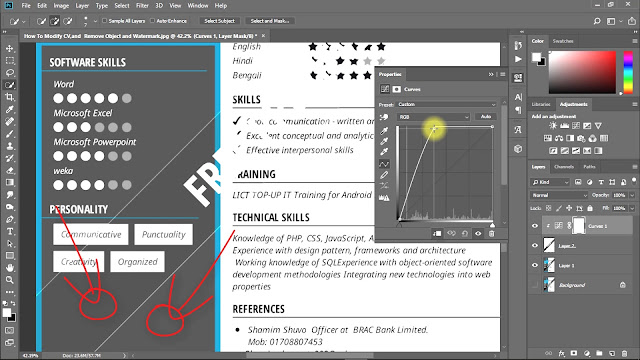
Task: Click the black point eyedropper in Curves
Action: 384,131
